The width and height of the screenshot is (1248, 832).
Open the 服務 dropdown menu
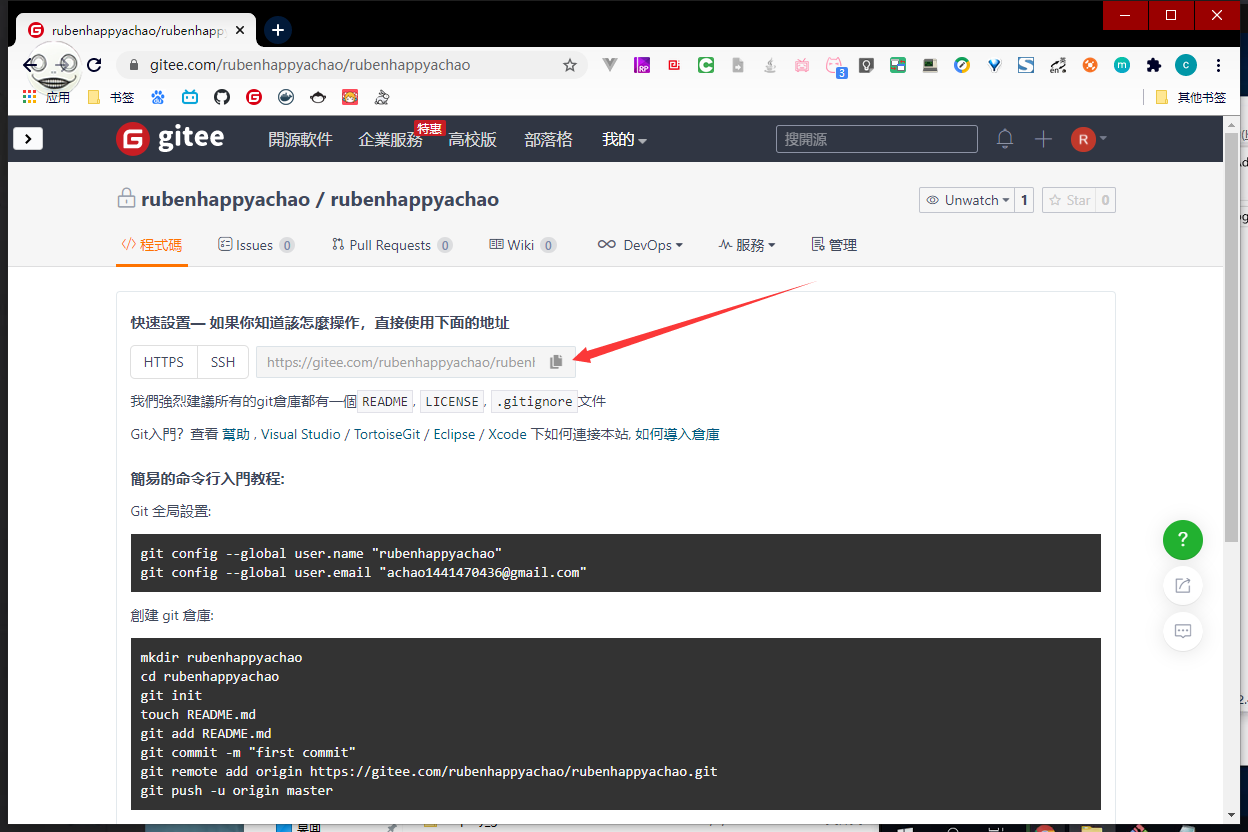(x=746, y=245)
